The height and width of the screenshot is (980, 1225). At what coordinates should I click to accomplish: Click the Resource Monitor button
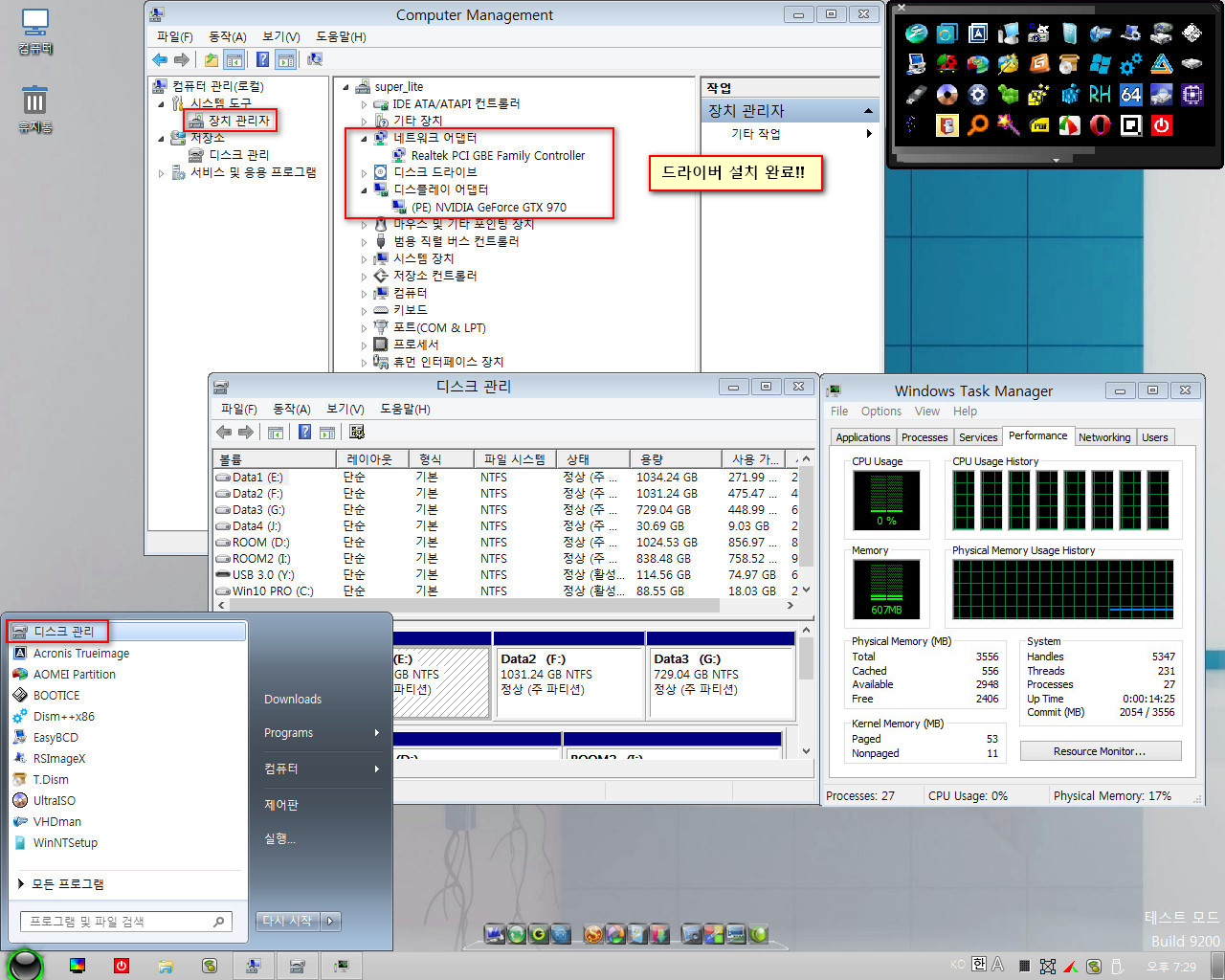click(1101, 751)
